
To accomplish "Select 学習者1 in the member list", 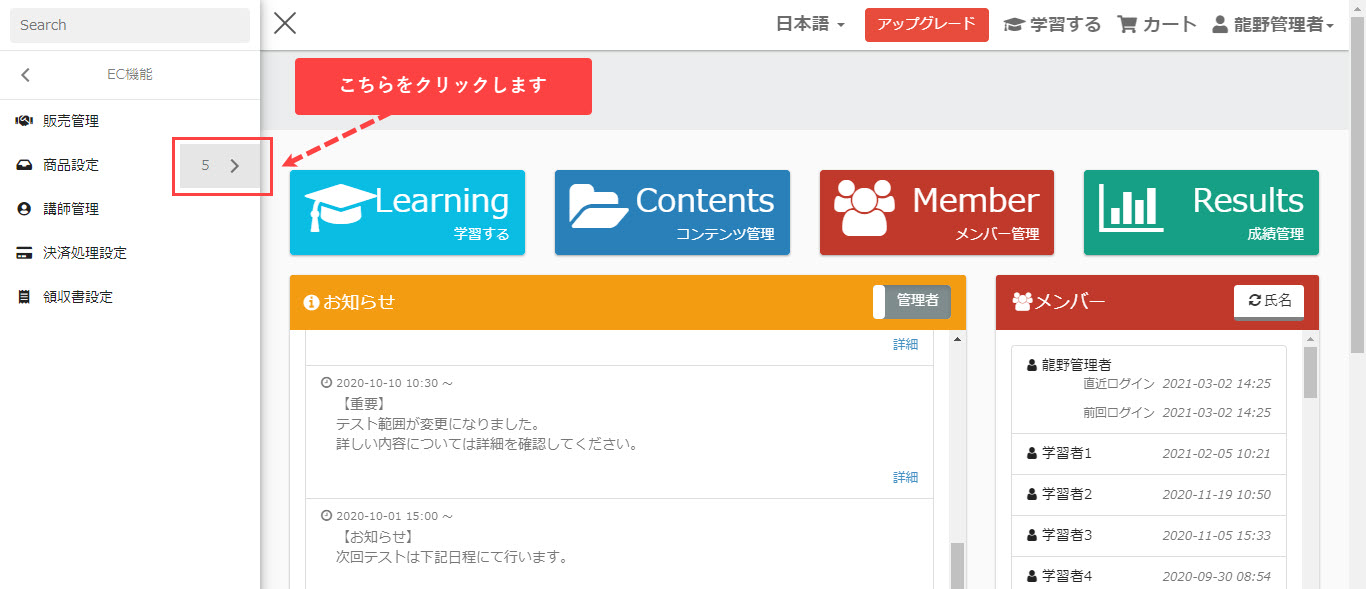I will 1067,453.
